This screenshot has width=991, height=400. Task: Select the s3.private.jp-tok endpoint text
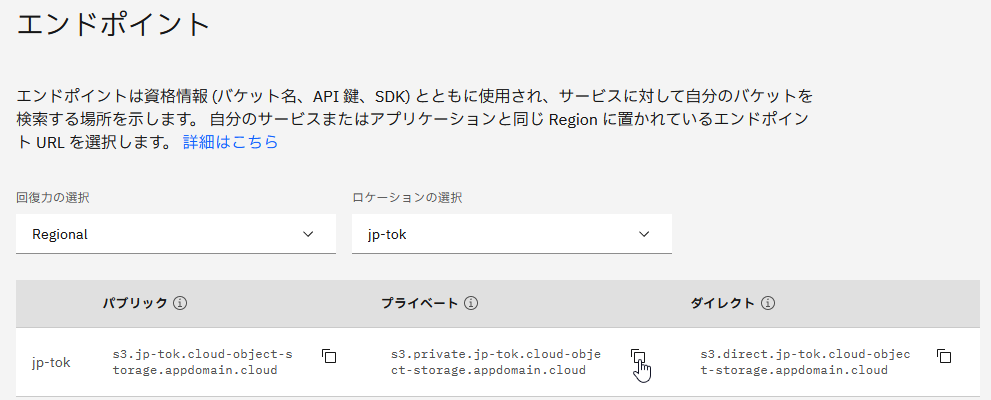pyautogui.click(x=496, y=362)
